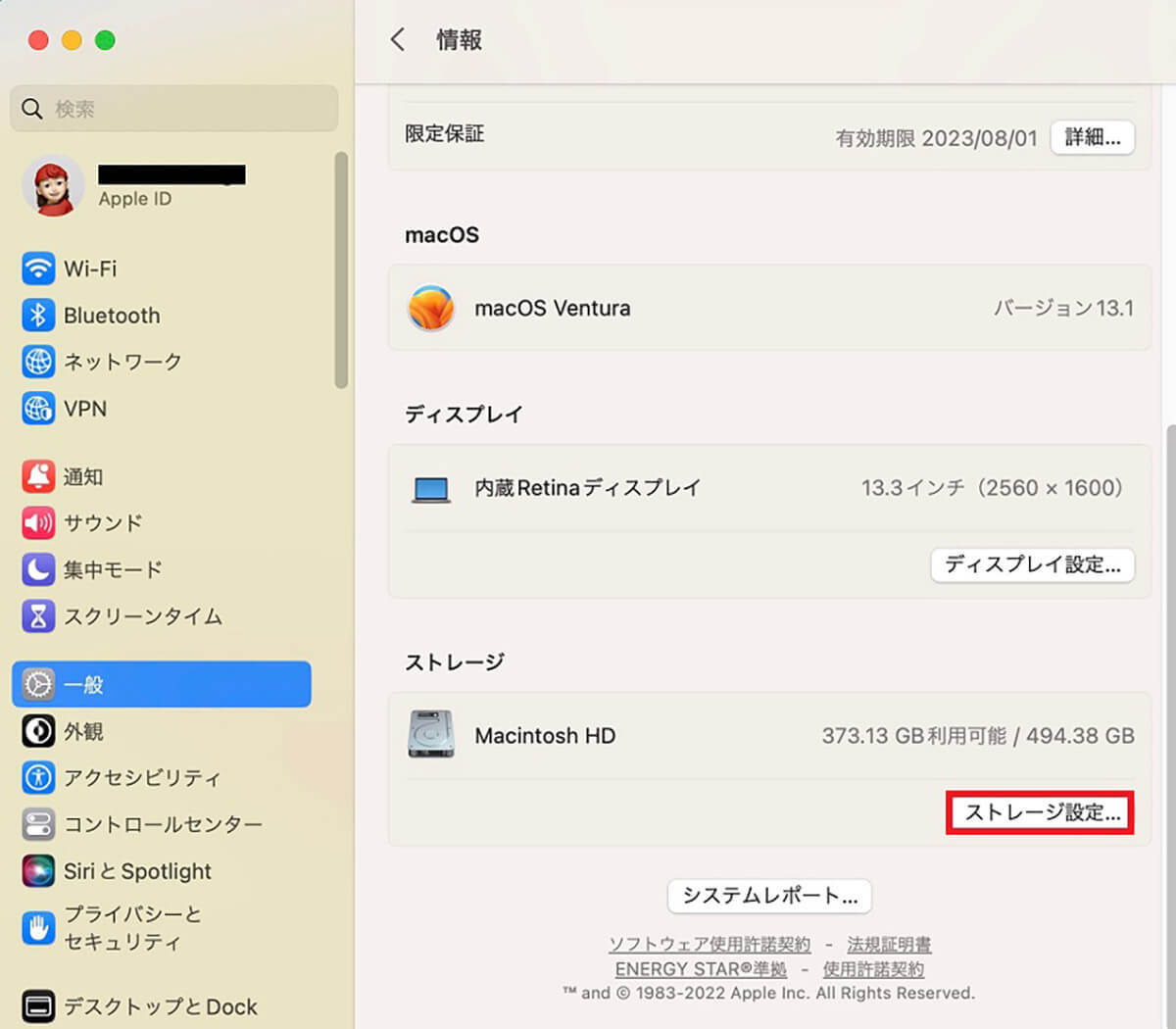Open Siri と Spotlight icon

(38, 870)
